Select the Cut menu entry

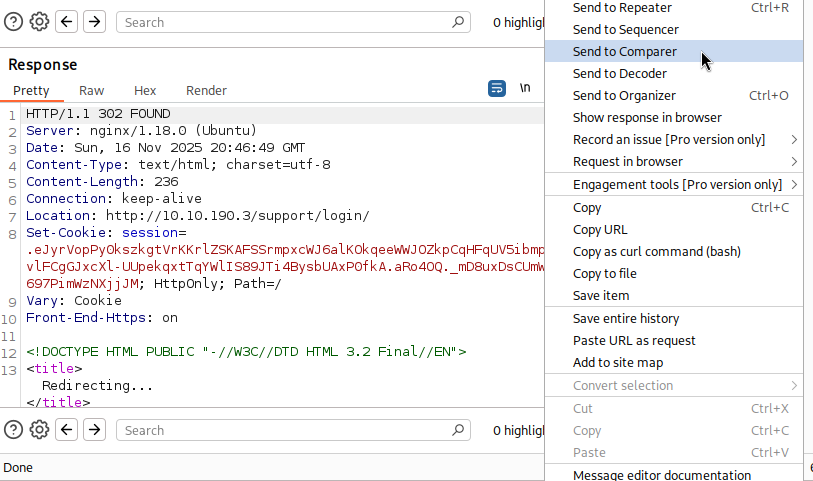tap(674, 408)
